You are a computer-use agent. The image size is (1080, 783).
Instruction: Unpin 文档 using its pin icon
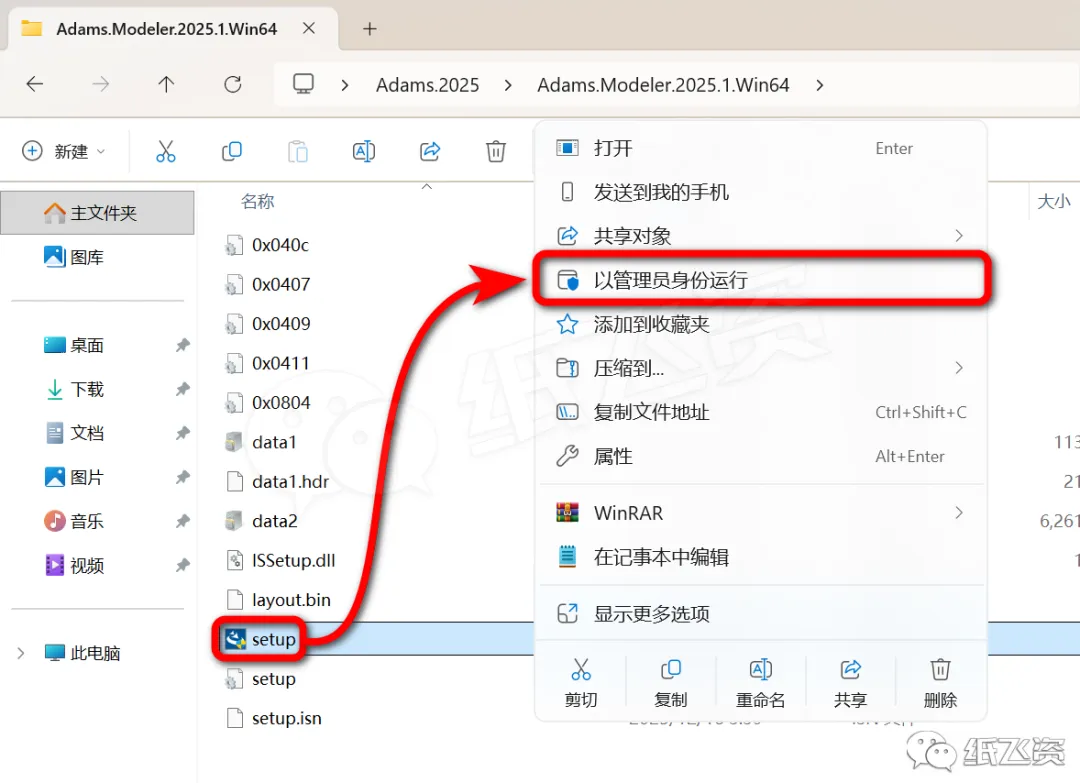point(183,433)
